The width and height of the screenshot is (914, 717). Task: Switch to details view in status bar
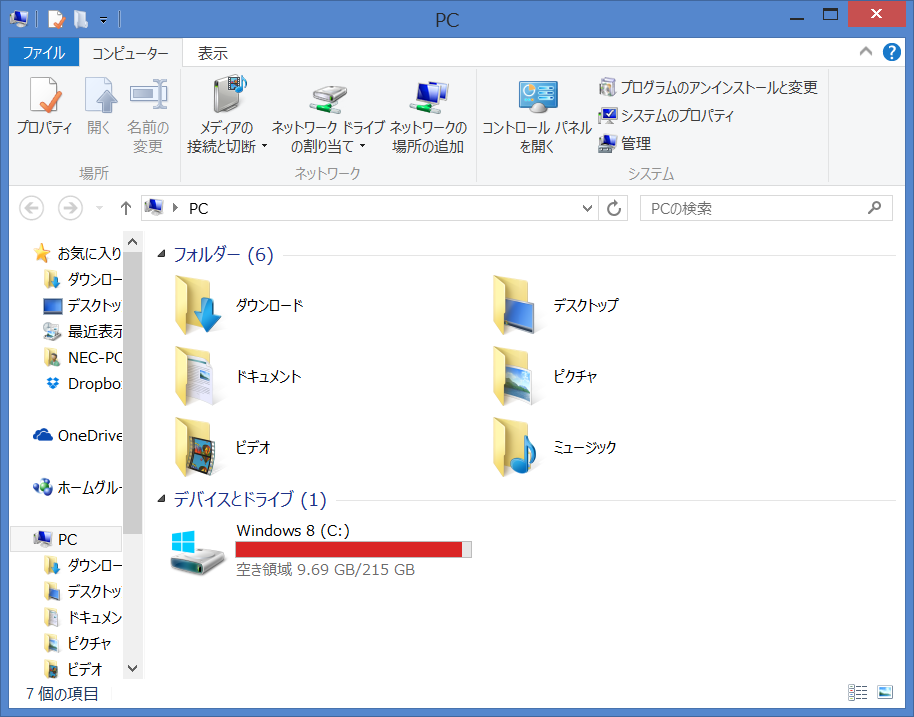pyautogui.click(x=857, y=692)
